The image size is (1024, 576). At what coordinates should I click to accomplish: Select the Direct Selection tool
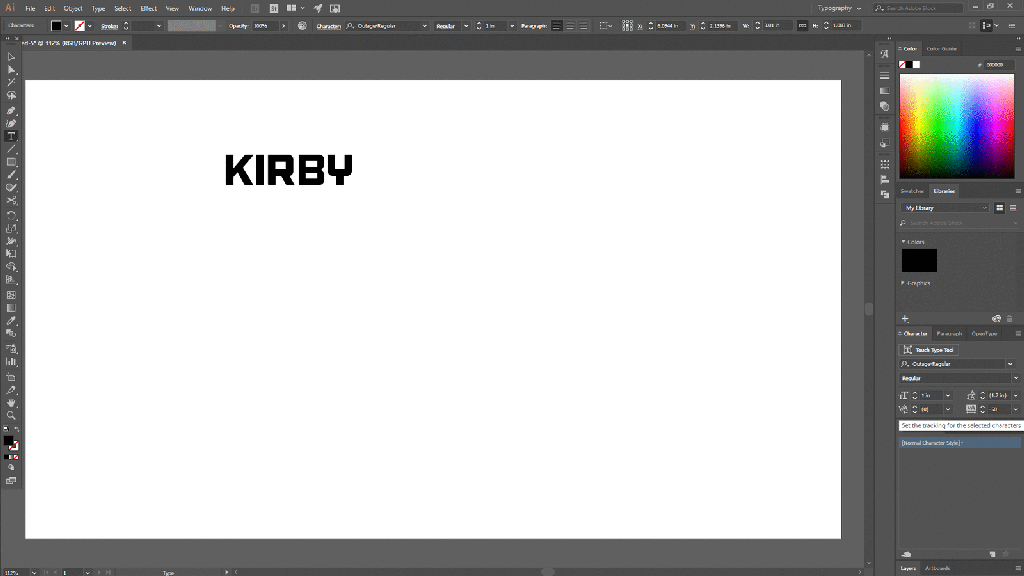point(11,70)
